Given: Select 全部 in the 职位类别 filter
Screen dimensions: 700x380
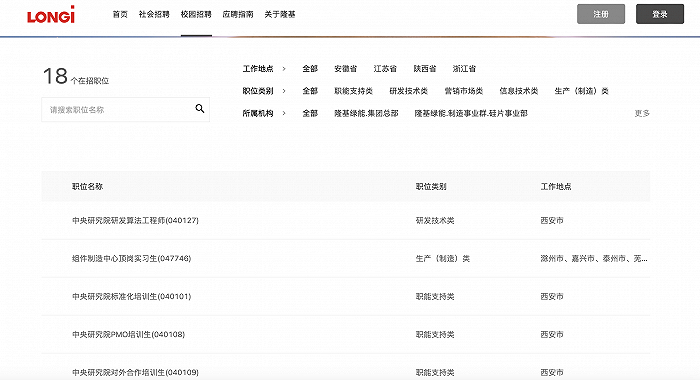Looking at the screenshot, I should point(310,91).
